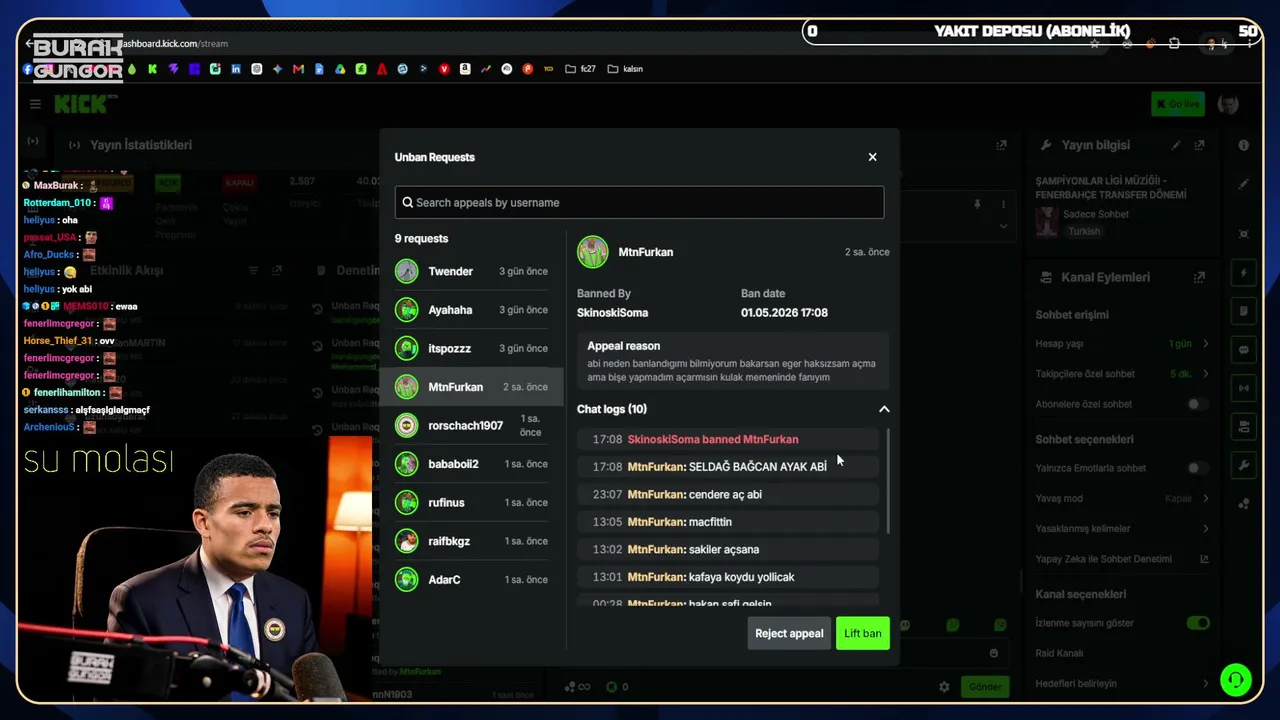
Task: Click the 'sakiler açsana' chat log entry
Action: pyautogui.click(x=728, y=549)
